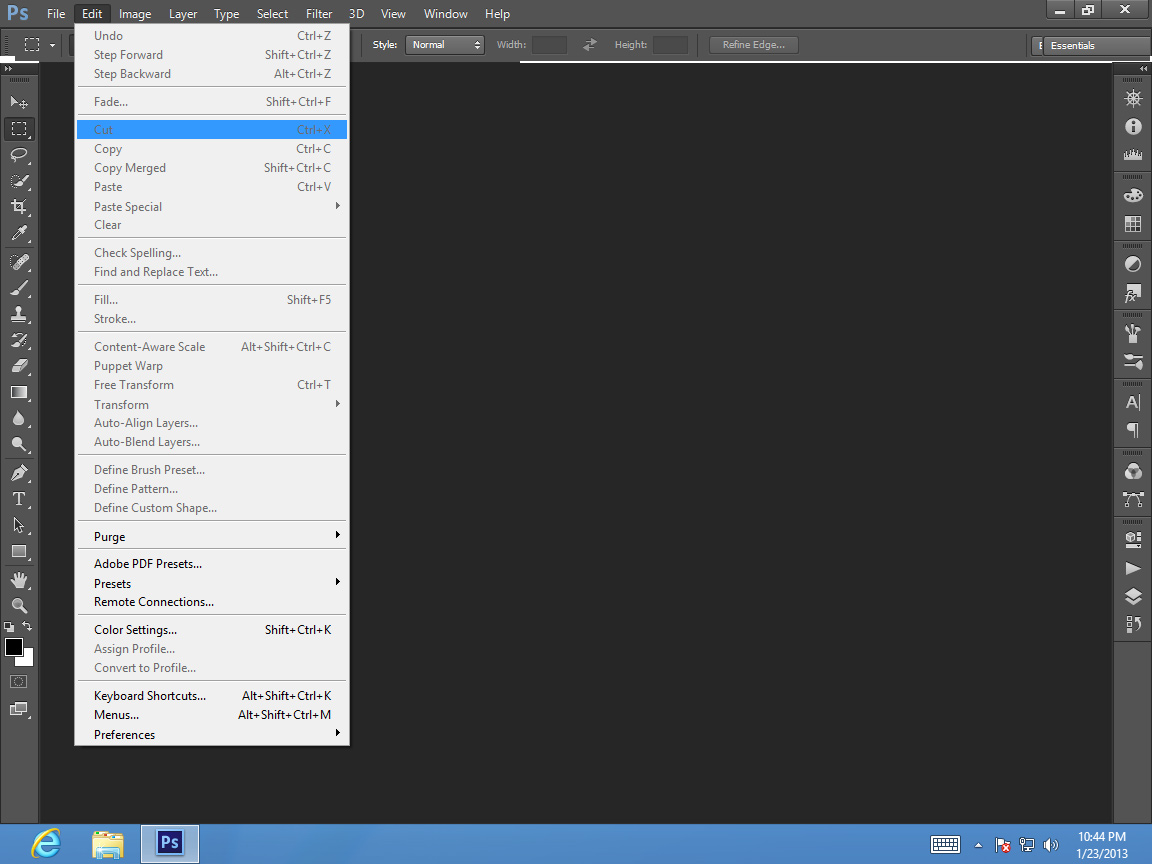Select the Blur tool
The image size is (1152, 864).
(19, 419)
